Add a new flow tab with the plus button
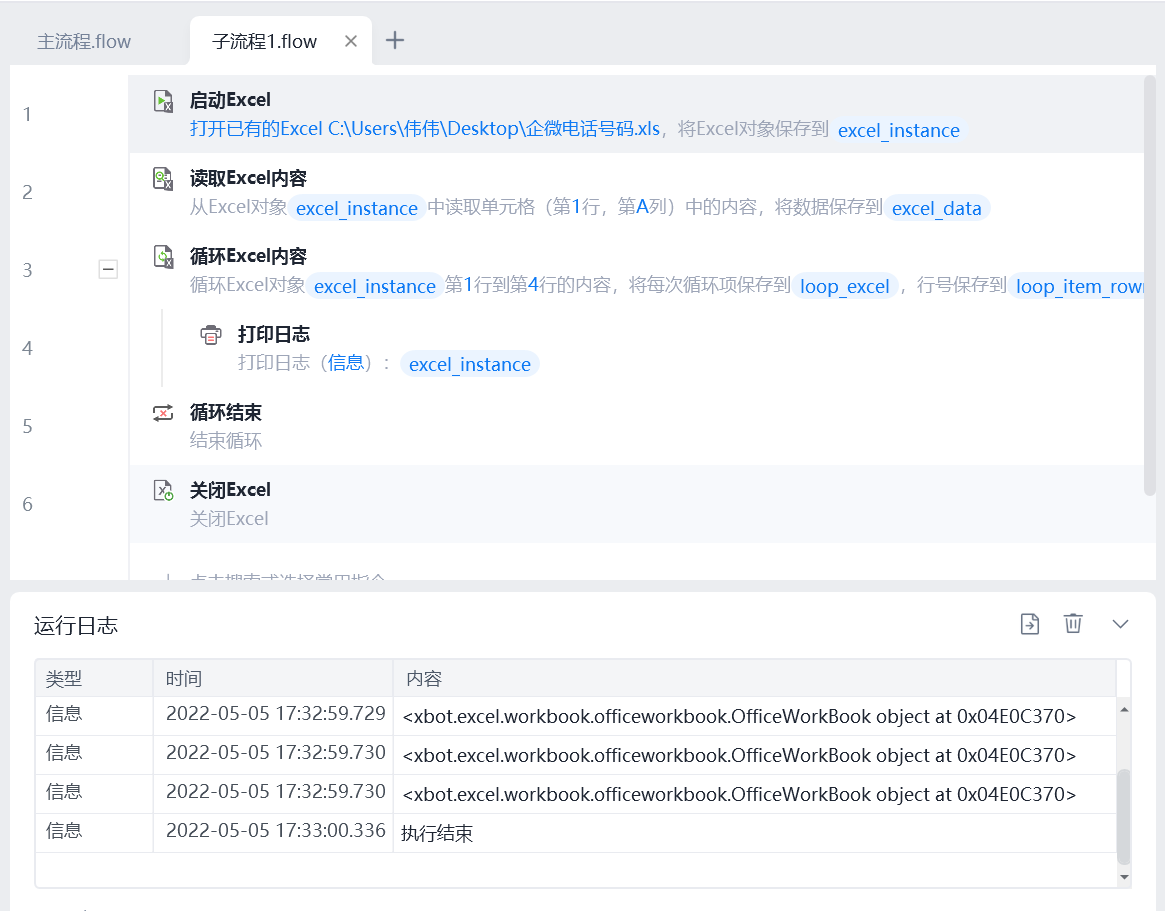 395,40
